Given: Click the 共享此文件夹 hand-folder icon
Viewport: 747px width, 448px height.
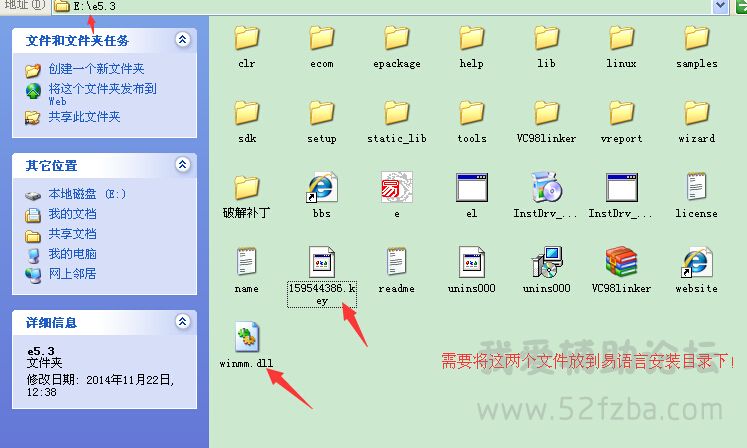Looking at the screenshot, I should click(33, 117).
